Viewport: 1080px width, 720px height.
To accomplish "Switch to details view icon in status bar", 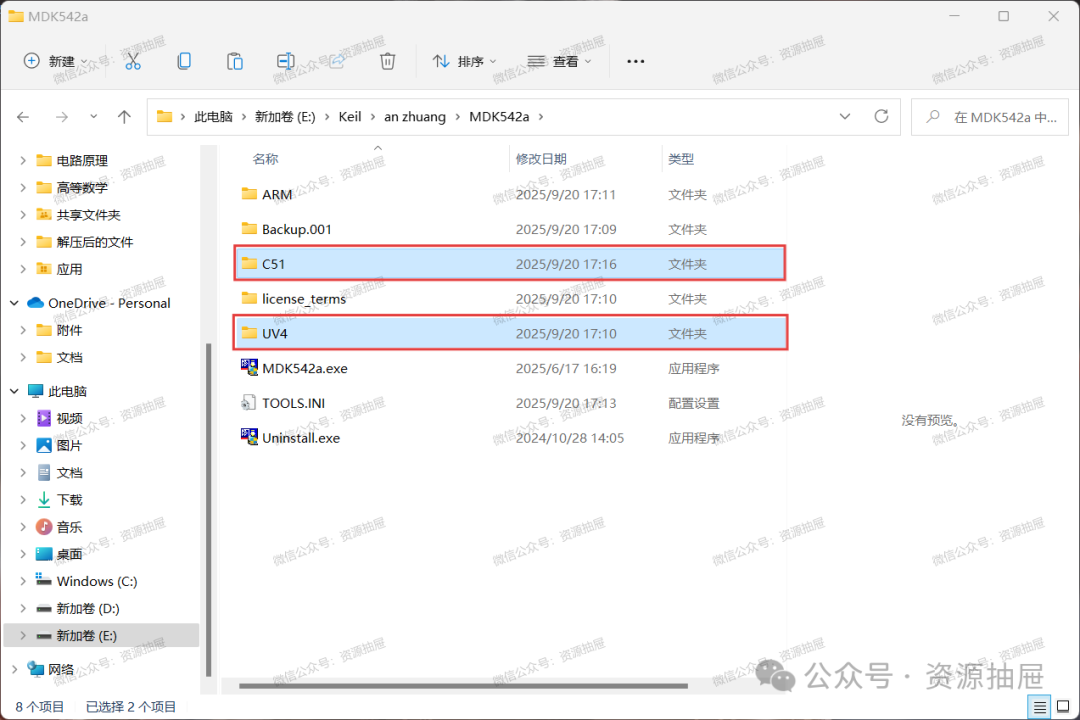I will [x=1039, y=706].
